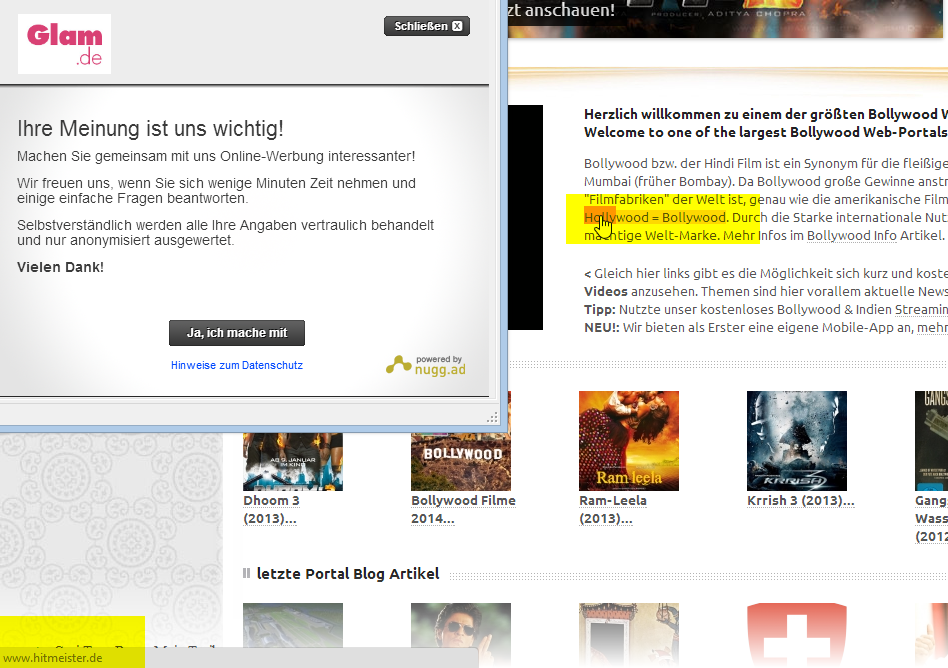Click the 'Vielen Dank!' text
The height and width of the screenshot is (668, 948).
[x=60, y=267]
